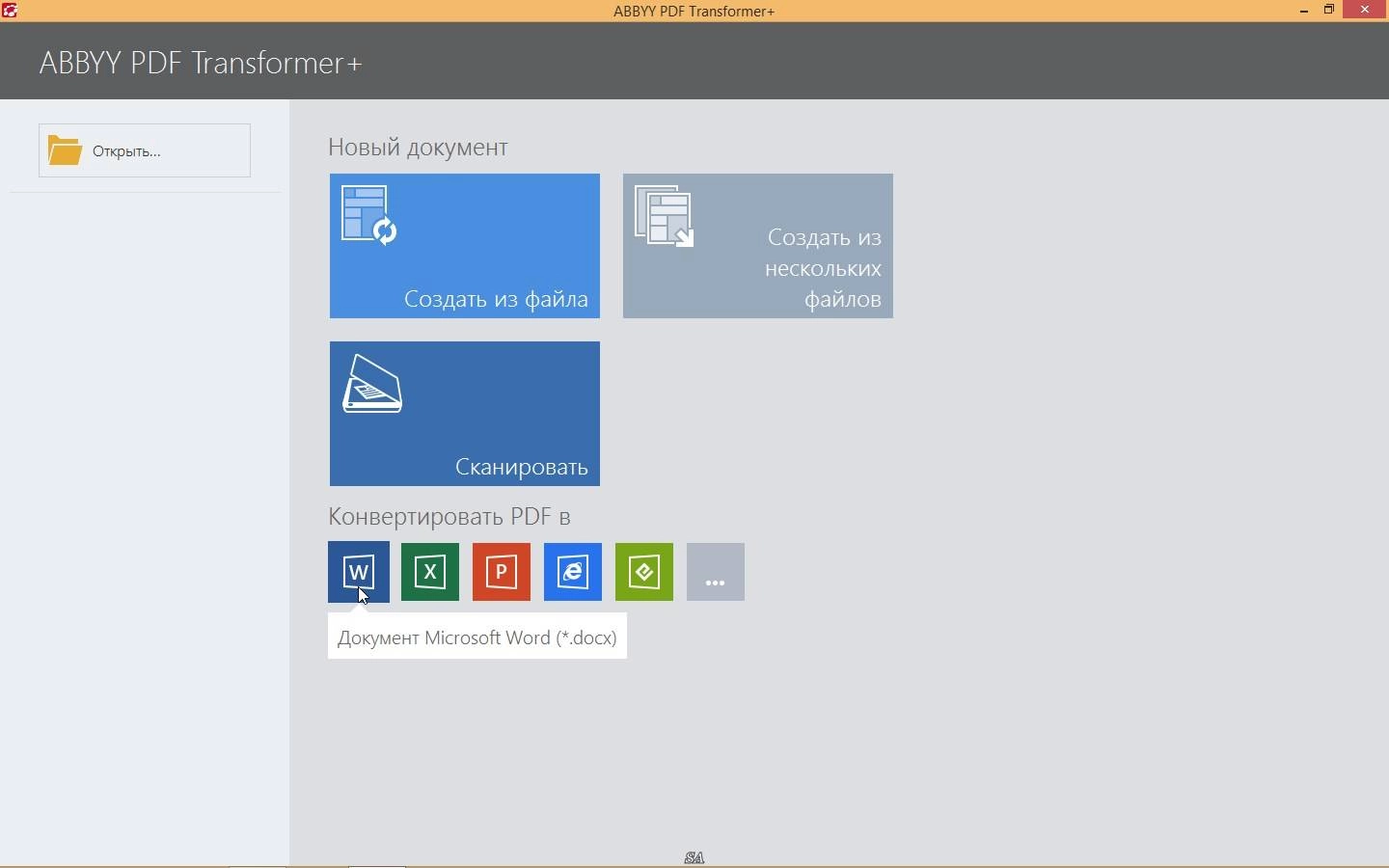Click the Создать из файла tile
Viewport: 1389px width, 868px height.
(465, 246)
